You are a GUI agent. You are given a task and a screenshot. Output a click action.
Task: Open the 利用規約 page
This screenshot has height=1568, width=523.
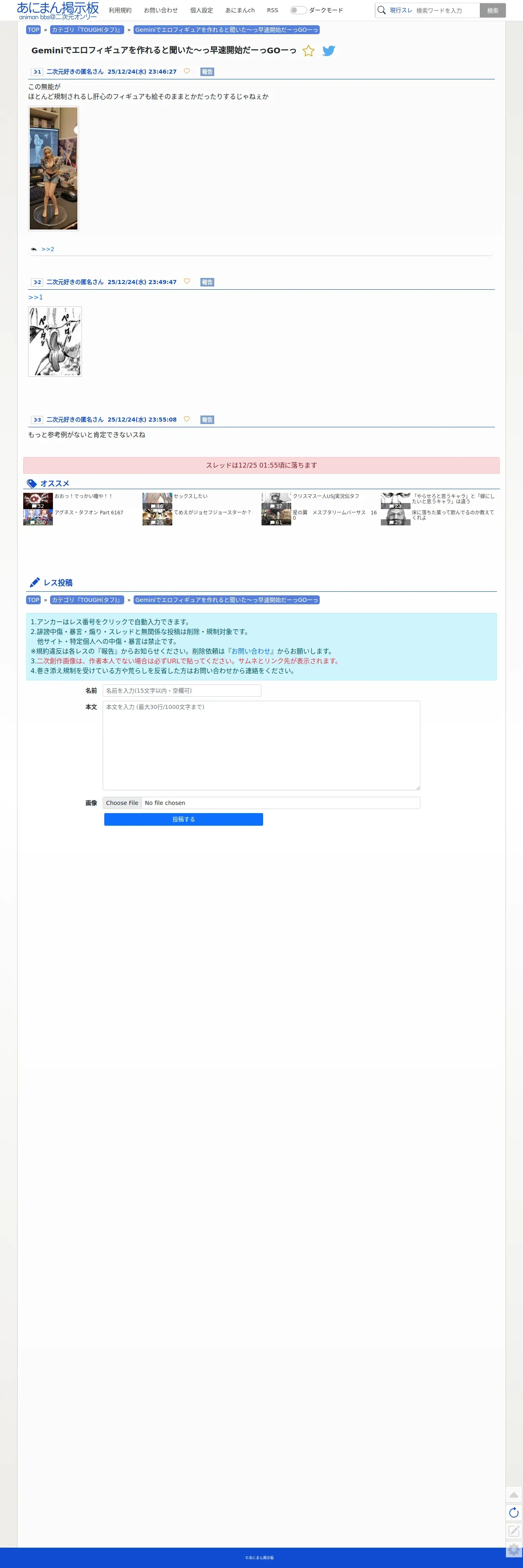coord(120,10)
